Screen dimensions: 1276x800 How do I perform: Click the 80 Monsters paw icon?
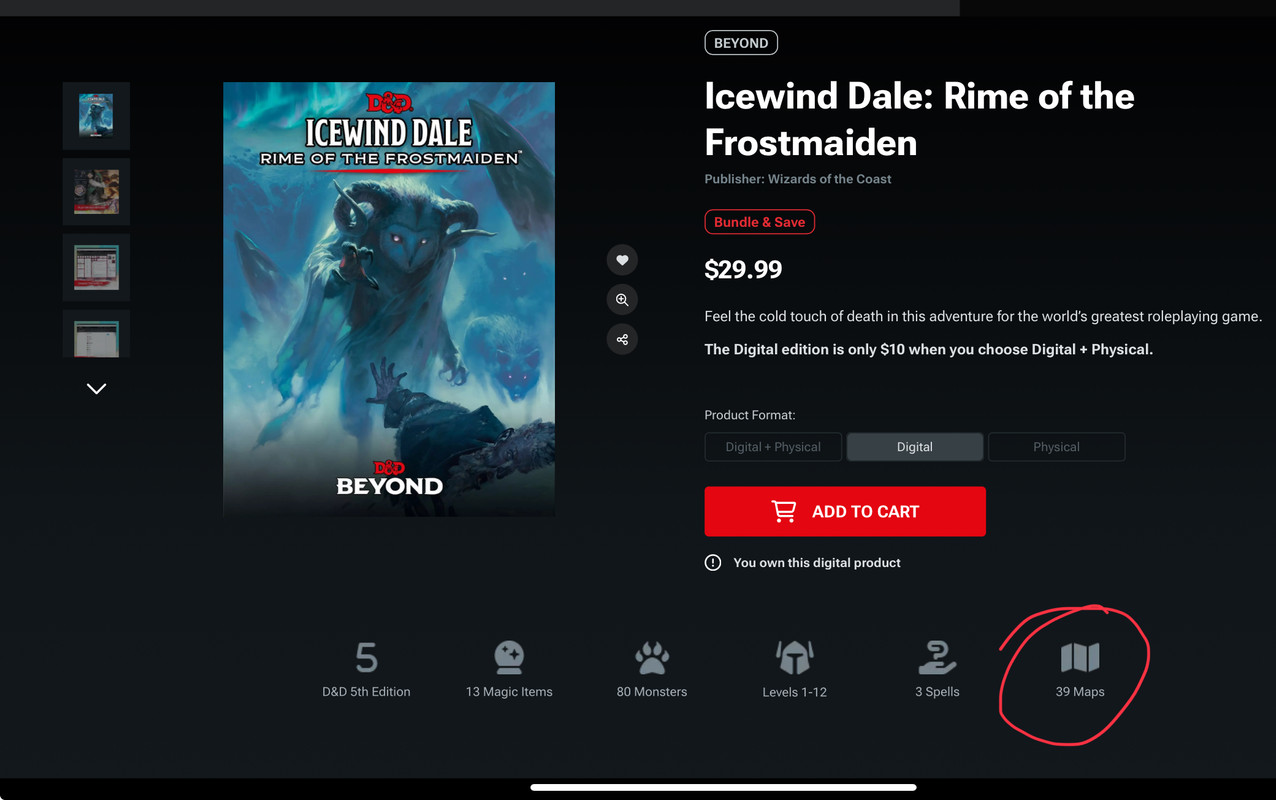[x=652, y=658]
